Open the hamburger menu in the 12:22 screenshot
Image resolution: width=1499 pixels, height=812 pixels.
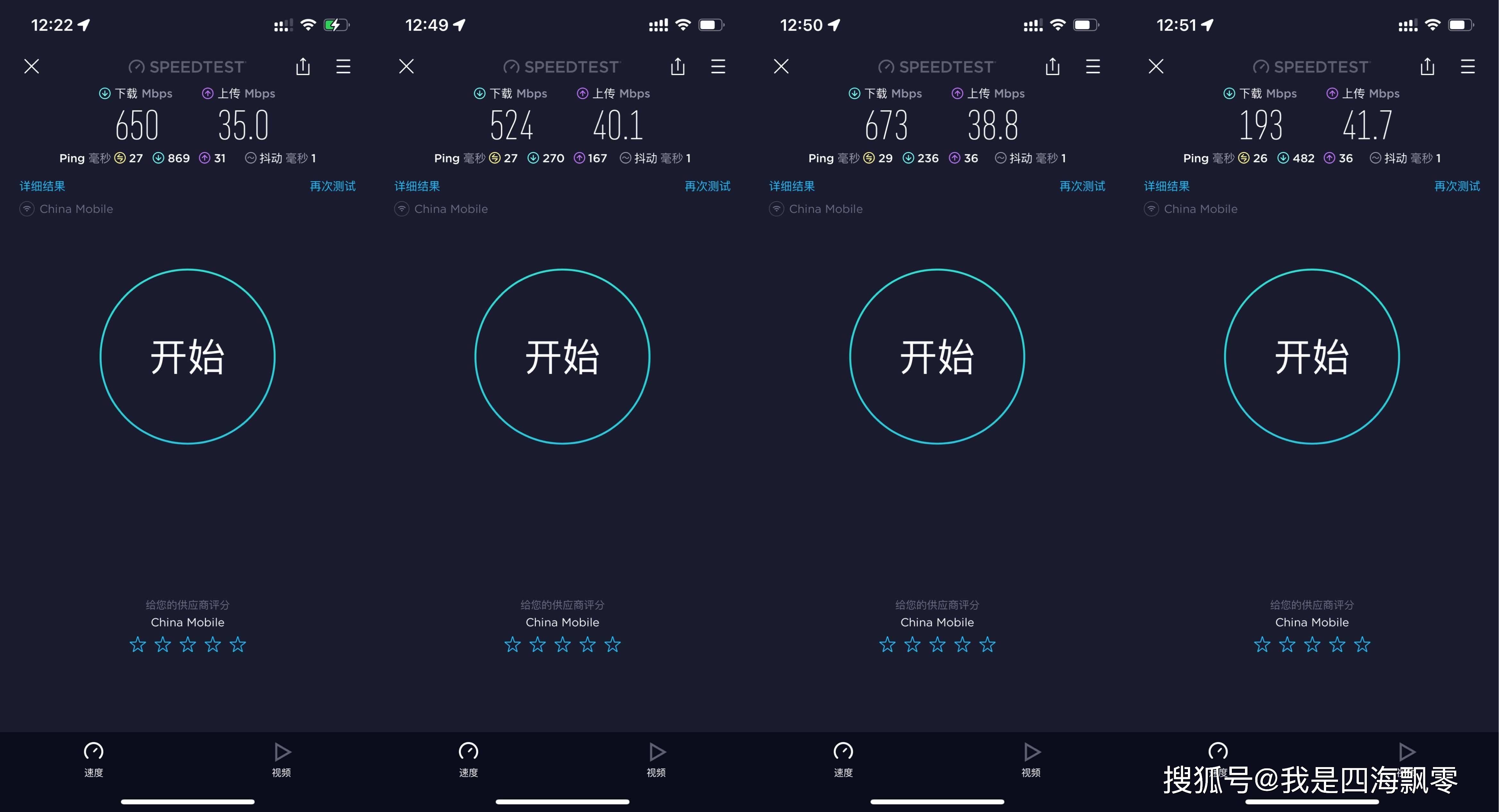[x=343, y=66]
